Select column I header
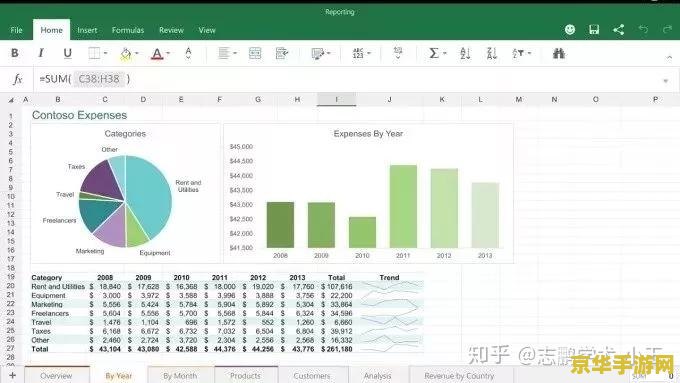This screenshot has height=383, width=680. pos(337,99)
